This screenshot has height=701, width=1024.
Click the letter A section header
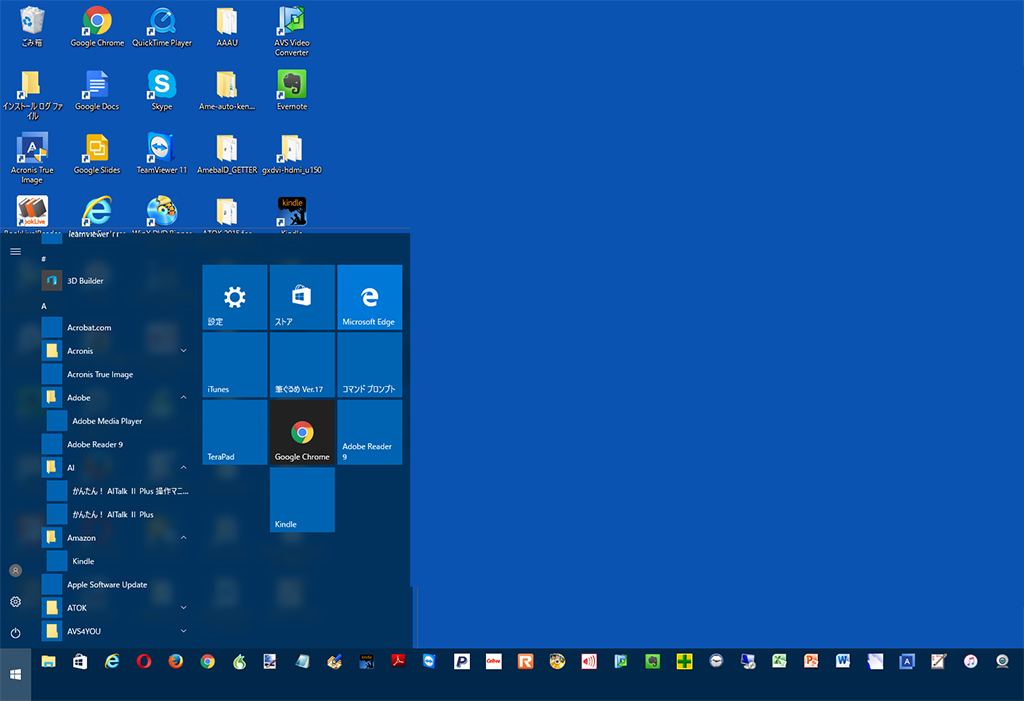click(x=44, y=306)
